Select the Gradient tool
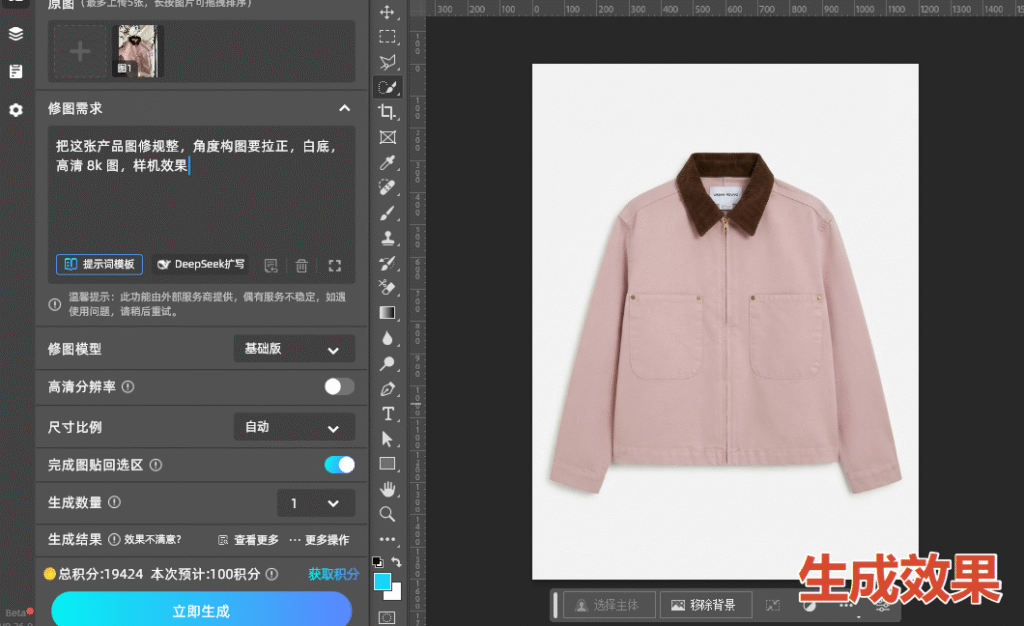 (x=387, y=313)
